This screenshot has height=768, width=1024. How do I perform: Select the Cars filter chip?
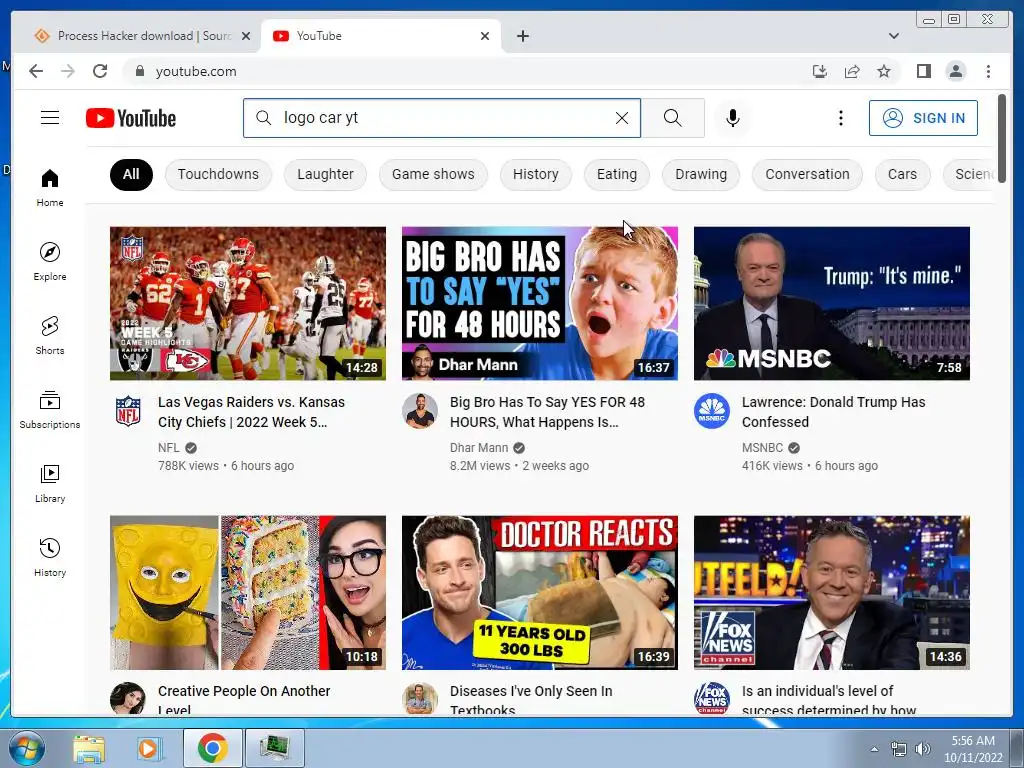pos(902,174)
